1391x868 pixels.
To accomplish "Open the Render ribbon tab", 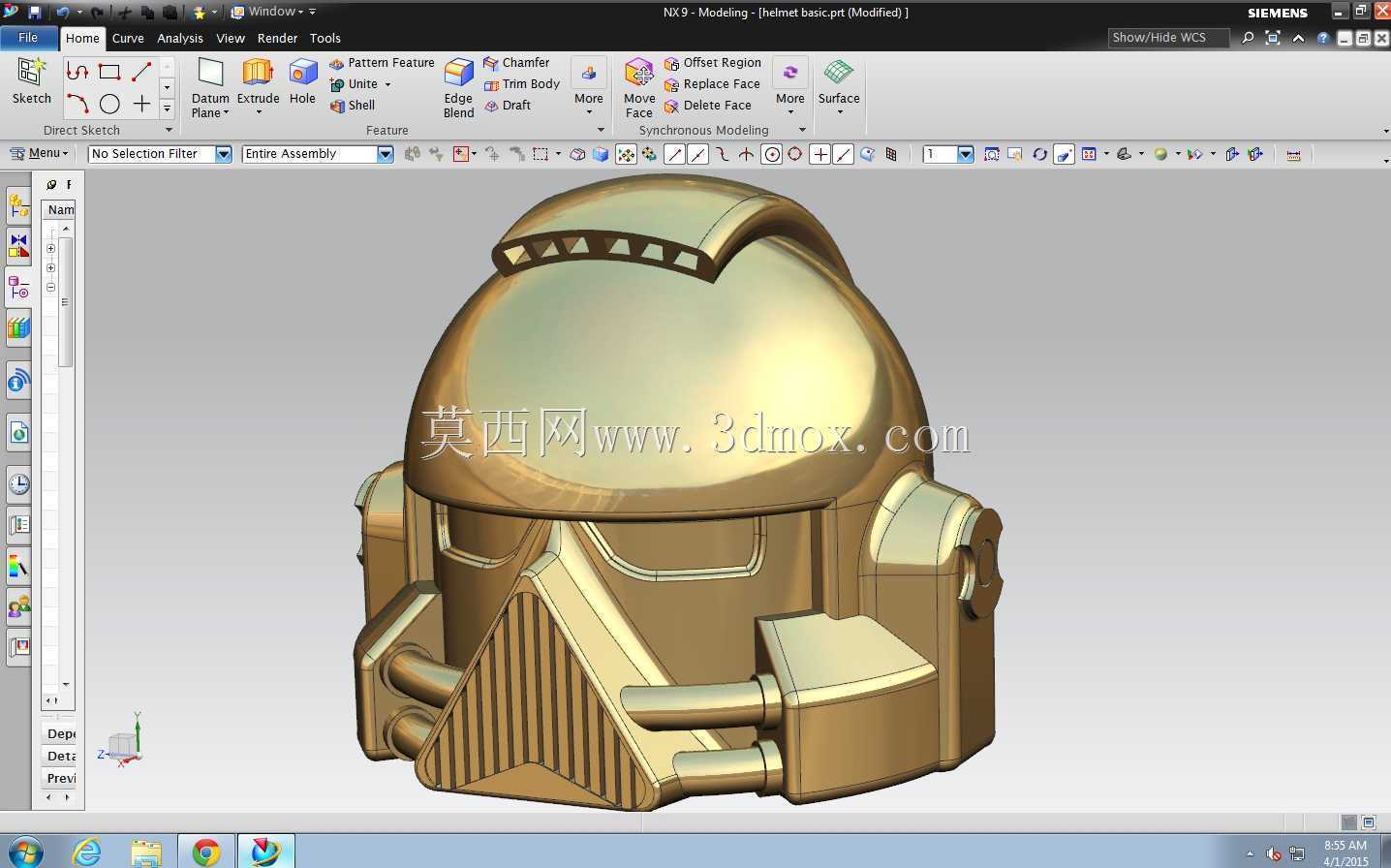I will pos(278,39).
